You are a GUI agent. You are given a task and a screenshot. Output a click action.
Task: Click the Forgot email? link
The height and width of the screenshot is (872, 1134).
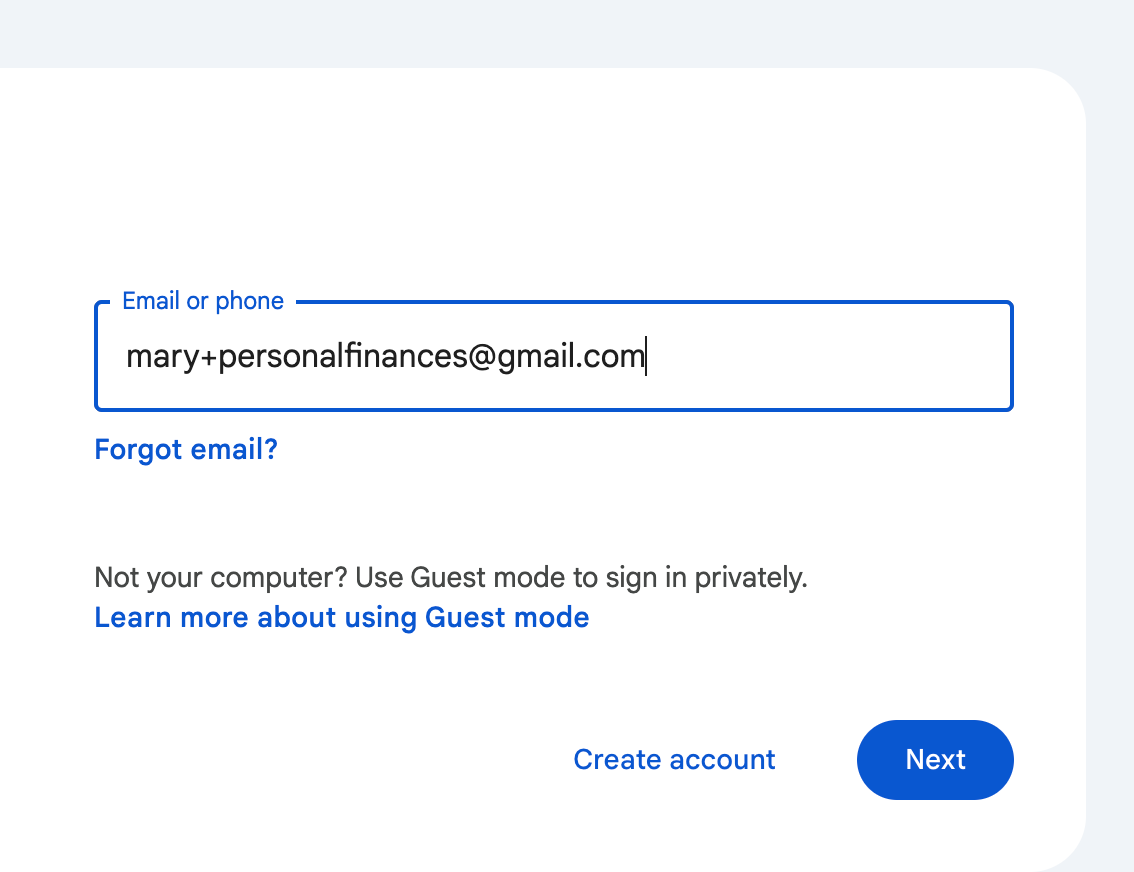click(186, 450)
